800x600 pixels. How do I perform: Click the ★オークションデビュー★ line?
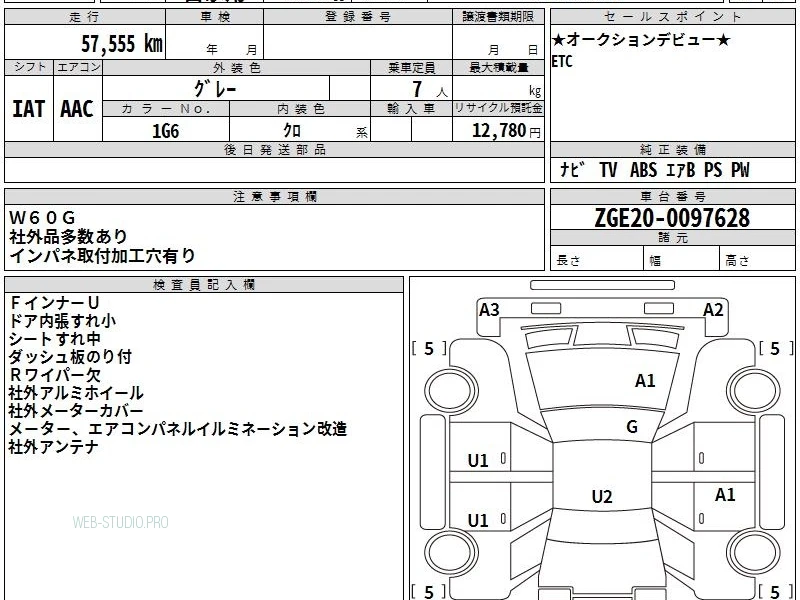(x=641, y=40)
